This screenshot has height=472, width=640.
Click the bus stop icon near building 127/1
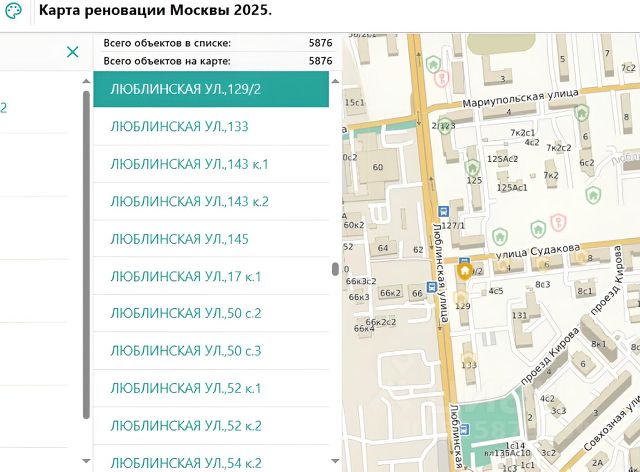pos(443,212)
